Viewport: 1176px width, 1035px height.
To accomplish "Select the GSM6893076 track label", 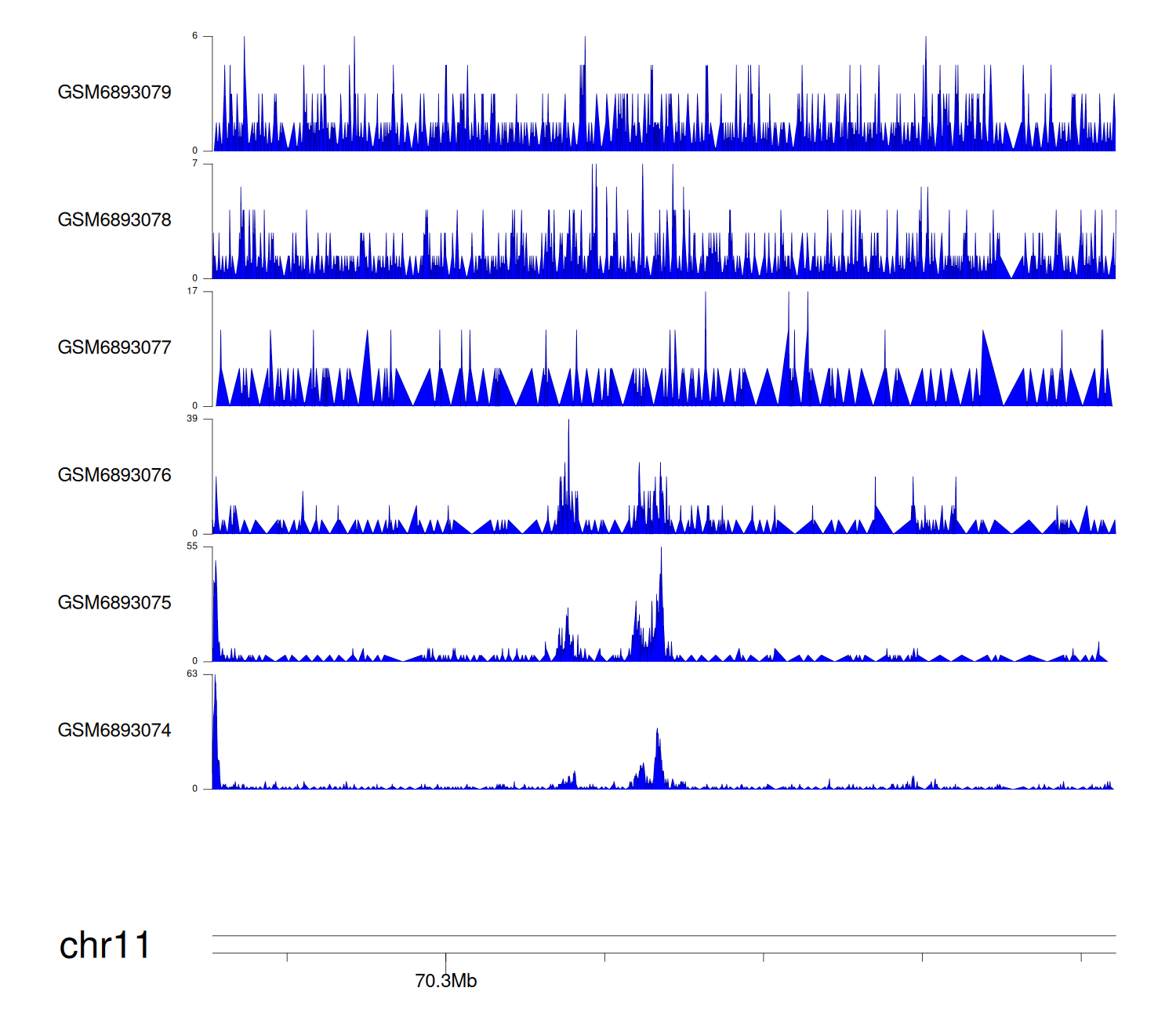I will pyautogui.click(x=114, y=475).
